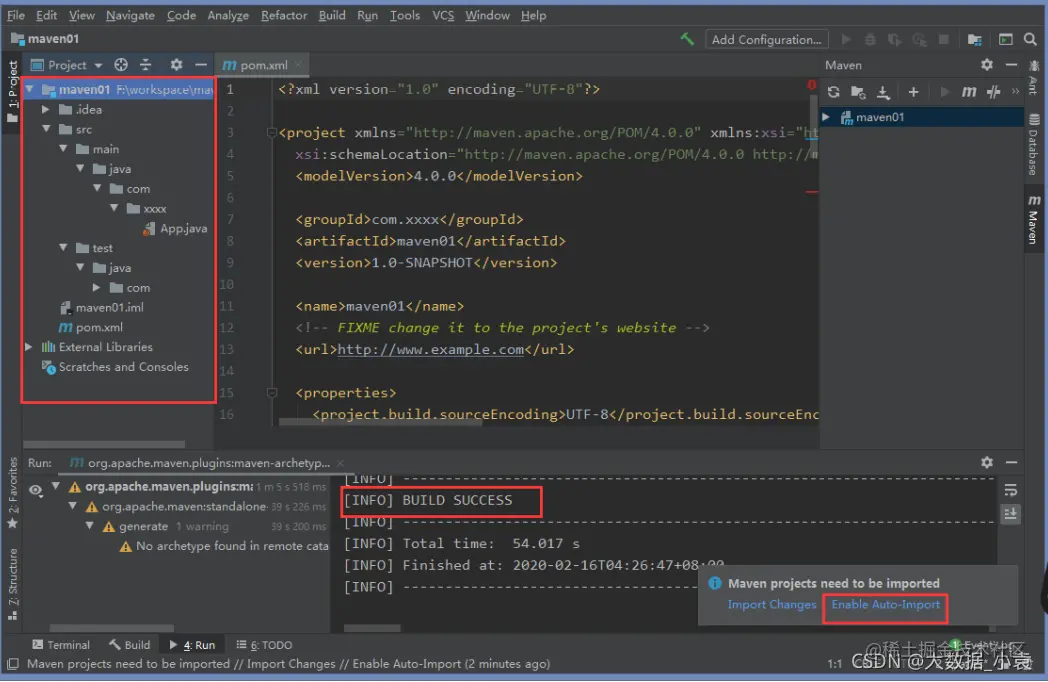Open the File menu
Screen dimensions: 1048x682
15,15
